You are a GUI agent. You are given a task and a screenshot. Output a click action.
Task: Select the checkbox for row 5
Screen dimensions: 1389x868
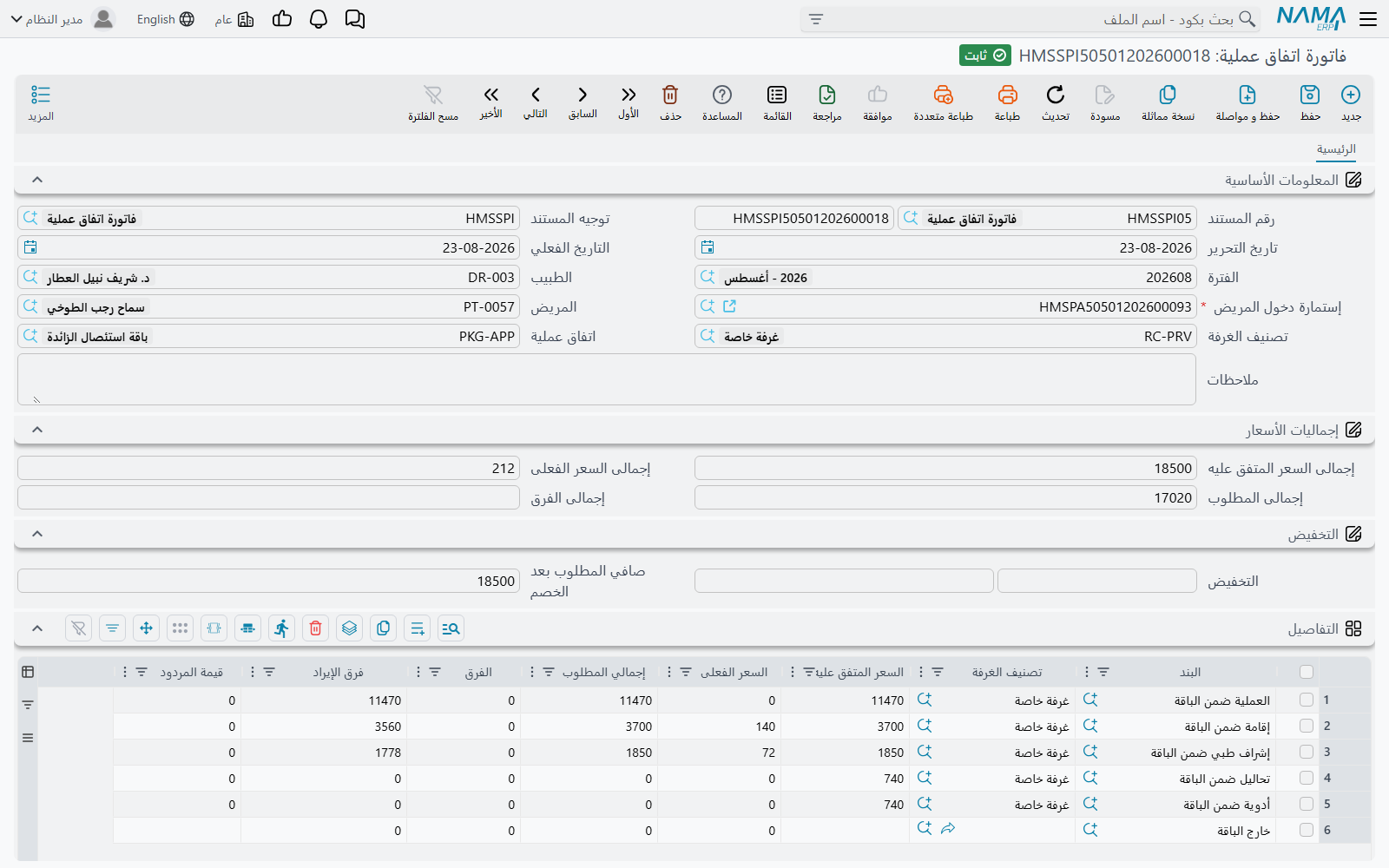pyautogui.click(x=1307, y=804)
